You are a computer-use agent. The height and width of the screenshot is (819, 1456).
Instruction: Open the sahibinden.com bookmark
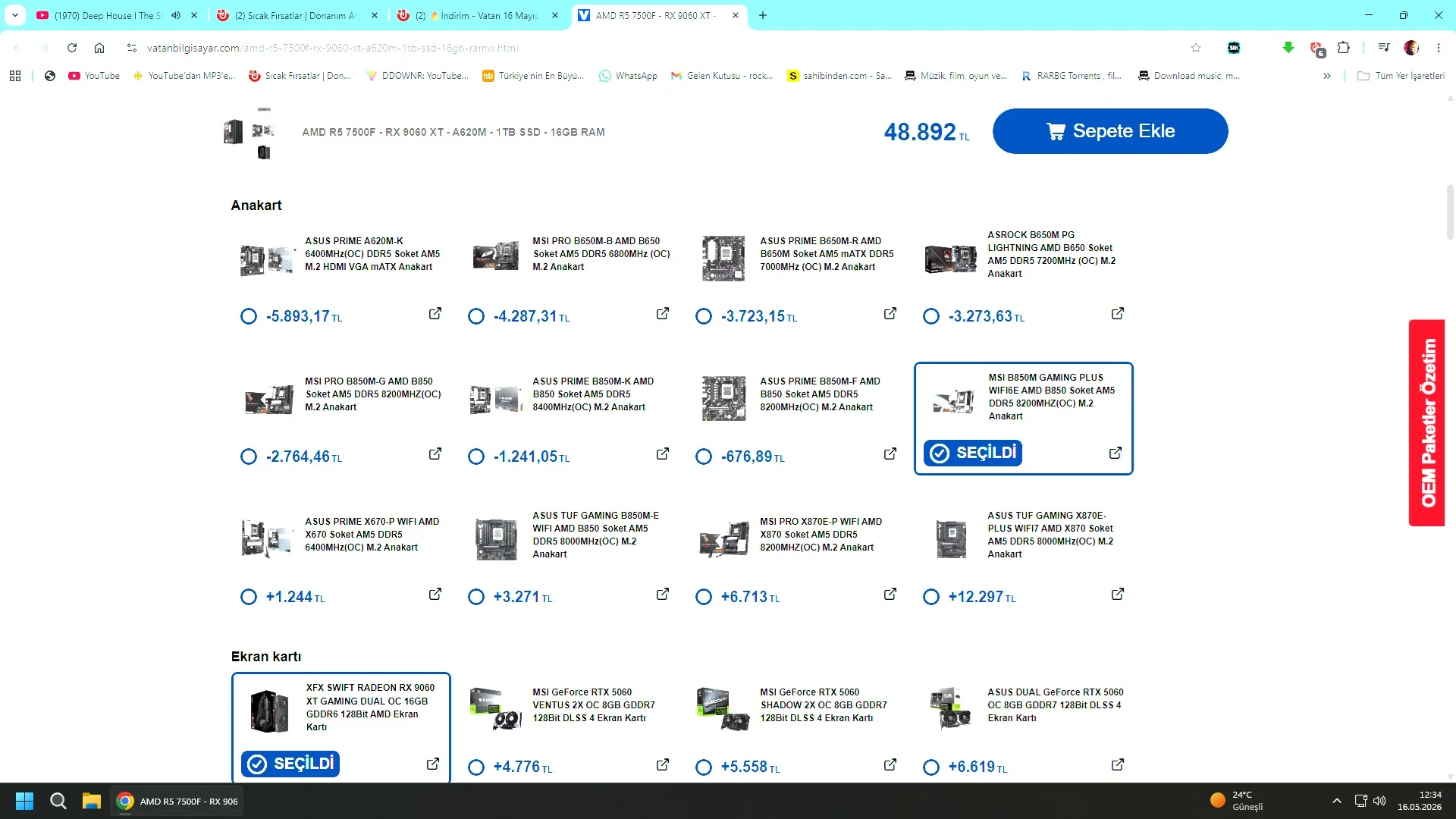click(839, 76)
